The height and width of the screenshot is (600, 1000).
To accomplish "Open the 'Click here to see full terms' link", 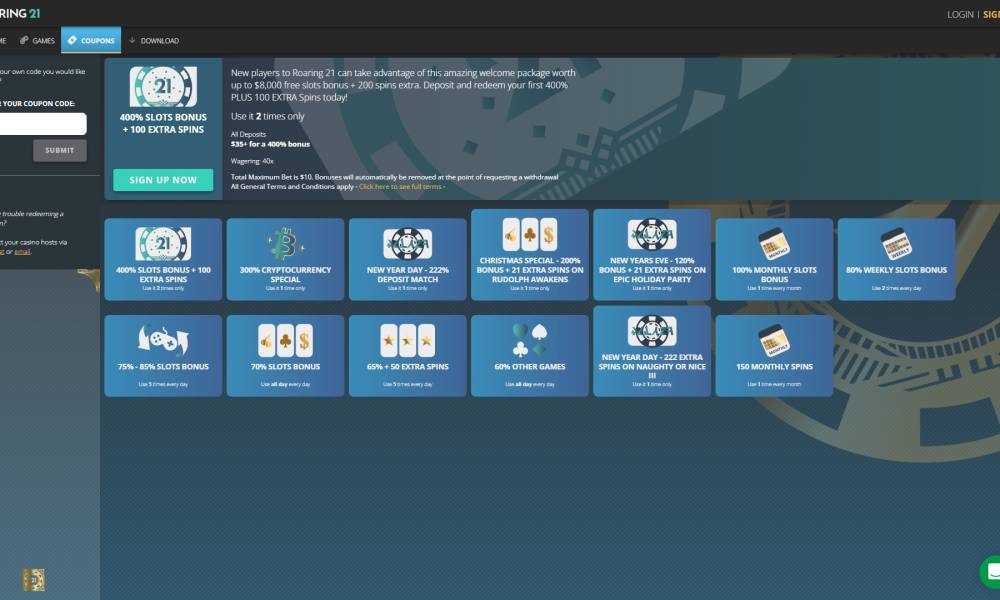I will (401, 187).
